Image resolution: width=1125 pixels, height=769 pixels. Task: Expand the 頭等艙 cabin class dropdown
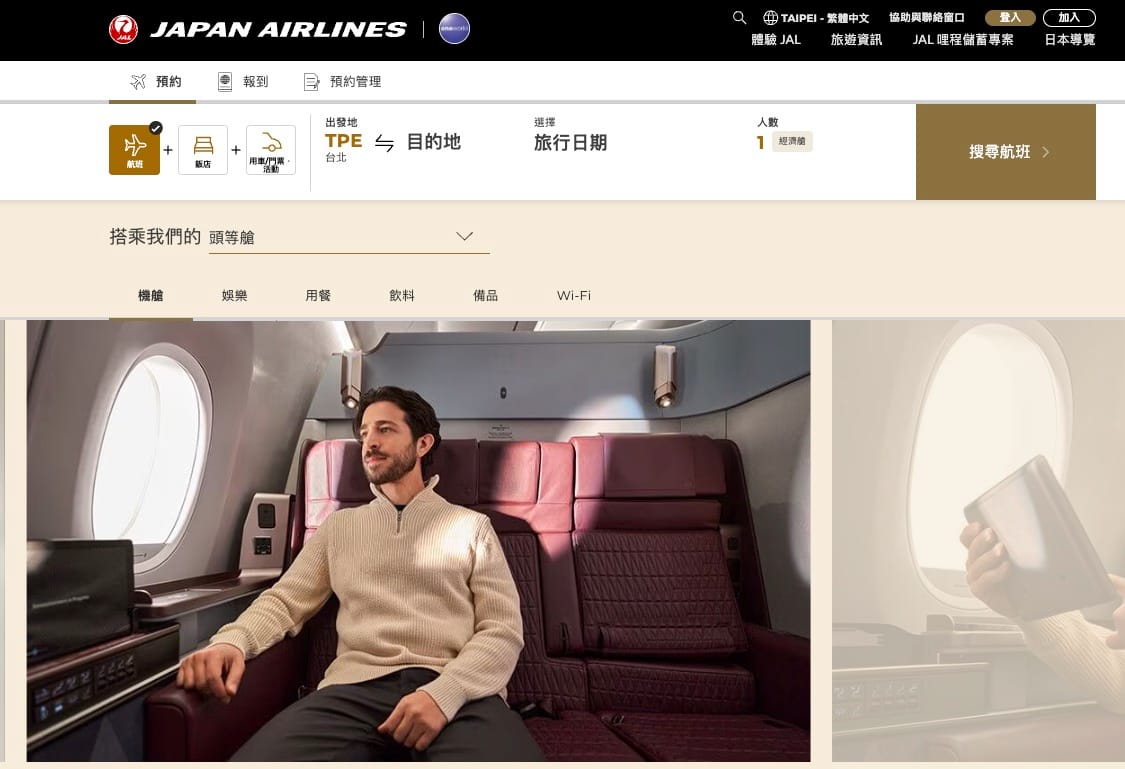(349, 237)
